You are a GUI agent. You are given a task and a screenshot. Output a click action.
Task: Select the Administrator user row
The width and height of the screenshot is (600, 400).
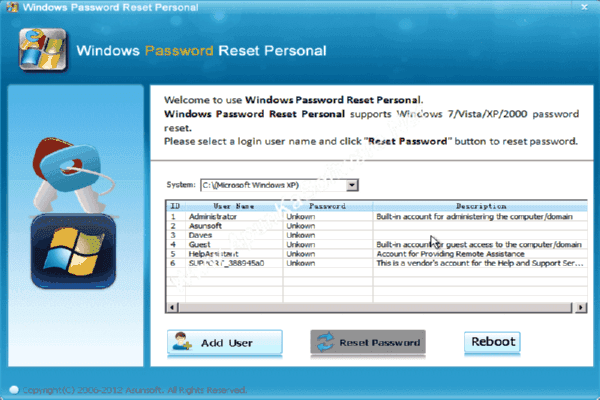click(x=377, y=217)
